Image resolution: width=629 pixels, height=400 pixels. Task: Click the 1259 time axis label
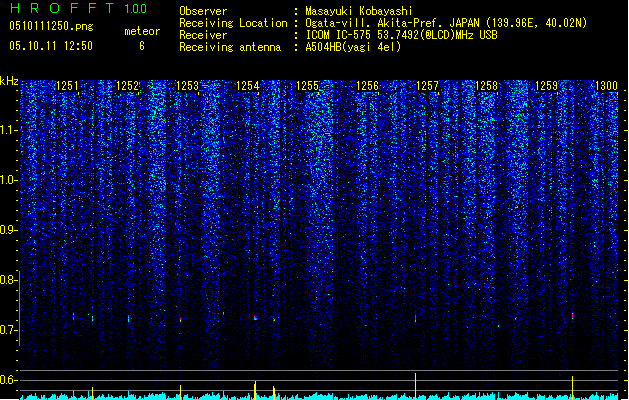pos(546,86)
